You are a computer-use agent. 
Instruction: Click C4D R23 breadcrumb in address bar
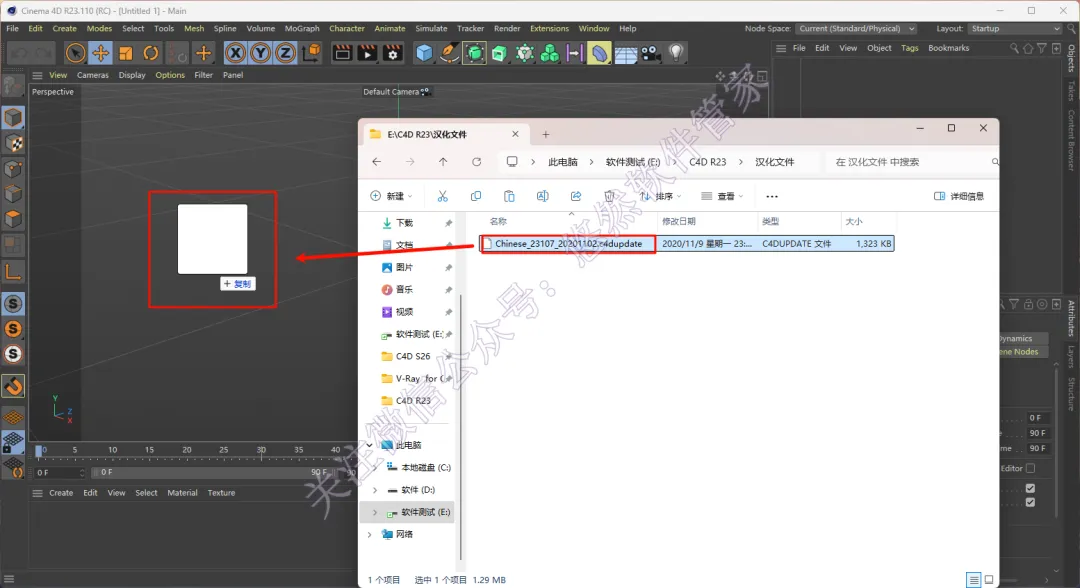click(707, 162)
